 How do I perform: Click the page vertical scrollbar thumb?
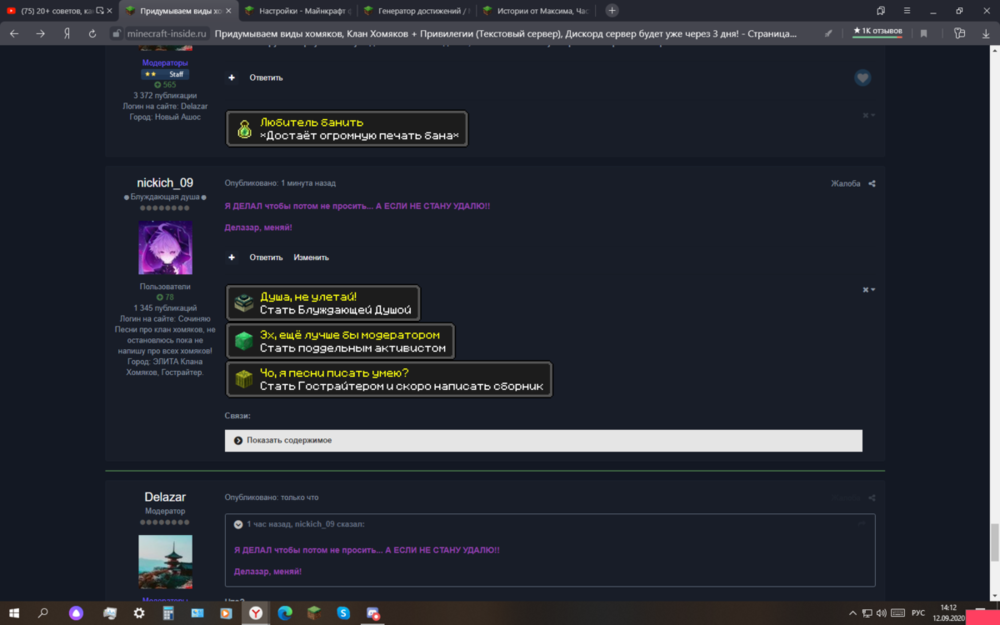coord(994,542)
